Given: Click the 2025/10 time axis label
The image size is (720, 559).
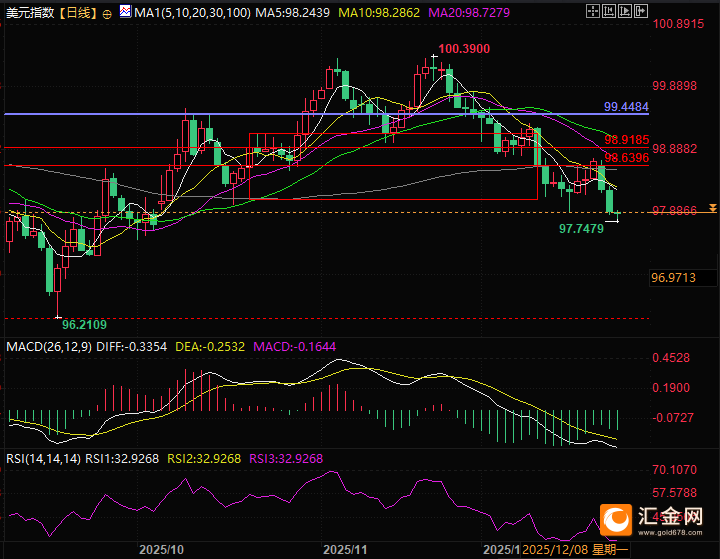Looking at the screenshot, I should (x=161, y=550).
